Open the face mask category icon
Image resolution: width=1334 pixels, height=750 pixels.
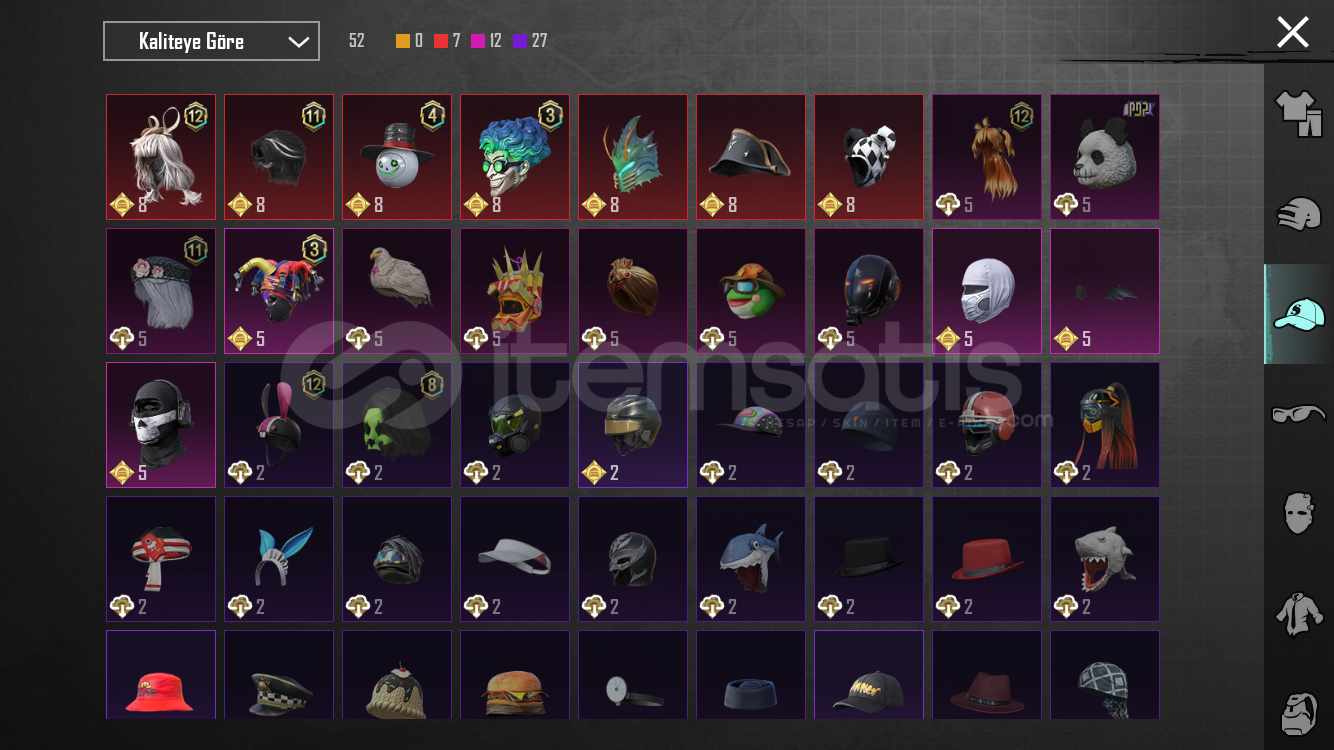coord(1298,513)
